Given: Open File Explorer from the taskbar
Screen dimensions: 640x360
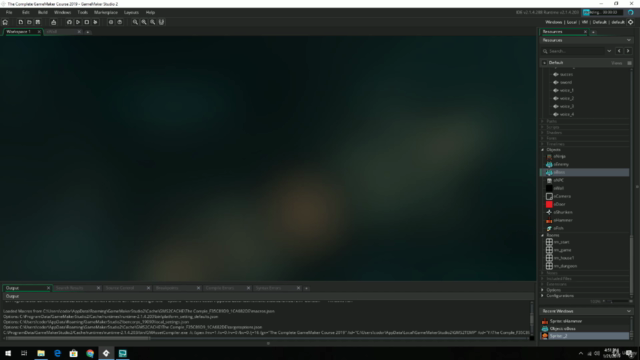Looking at the screenshot, I should [41, 353].
